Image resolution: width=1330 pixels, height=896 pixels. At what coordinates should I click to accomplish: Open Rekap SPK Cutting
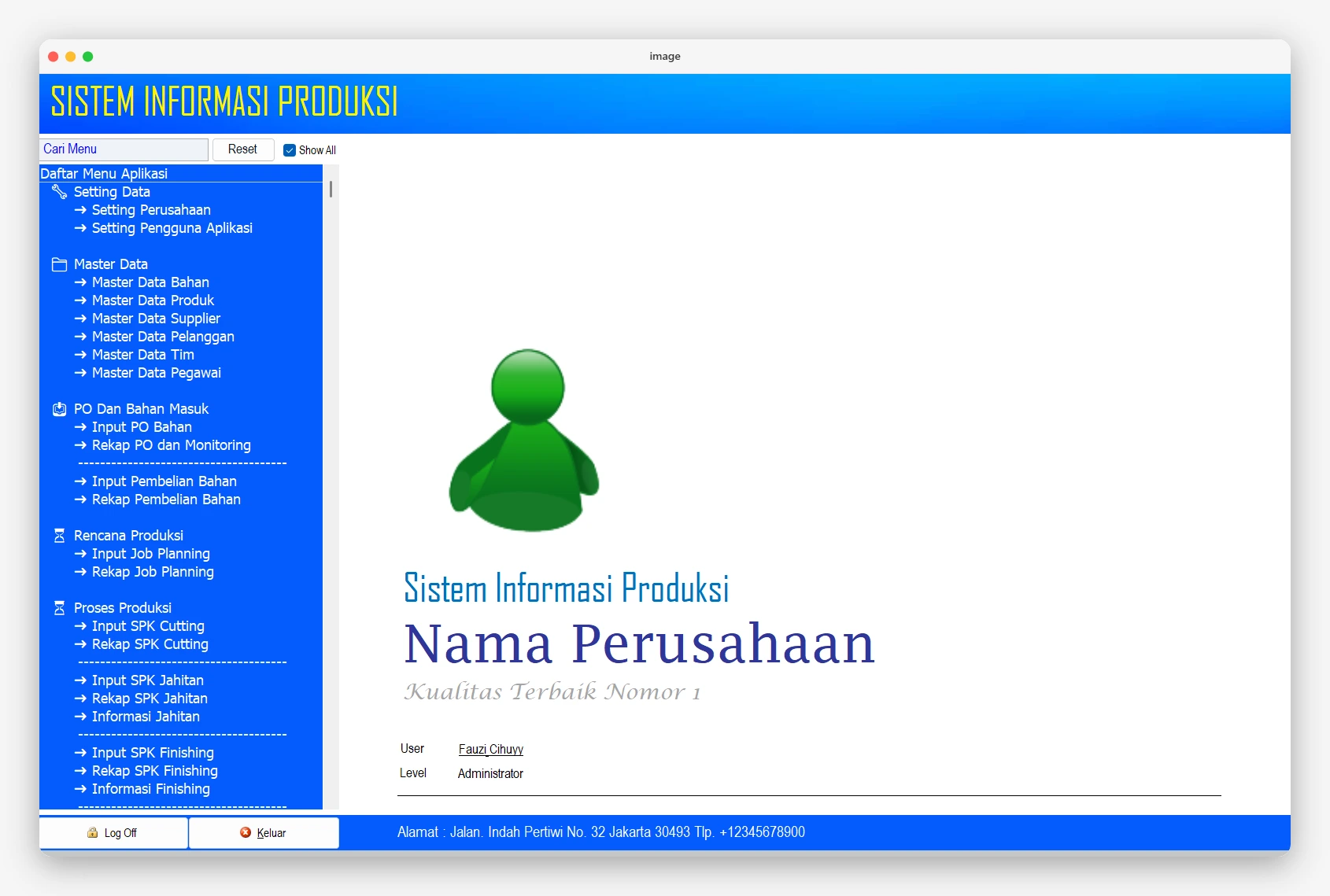pyautogui.click(x=149, y=644)
